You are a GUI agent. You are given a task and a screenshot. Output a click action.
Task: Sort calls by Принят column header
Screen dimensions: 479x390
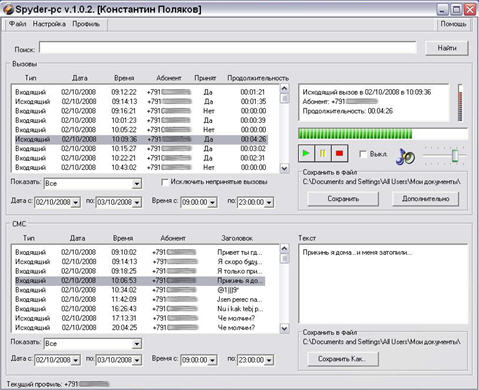205,78
